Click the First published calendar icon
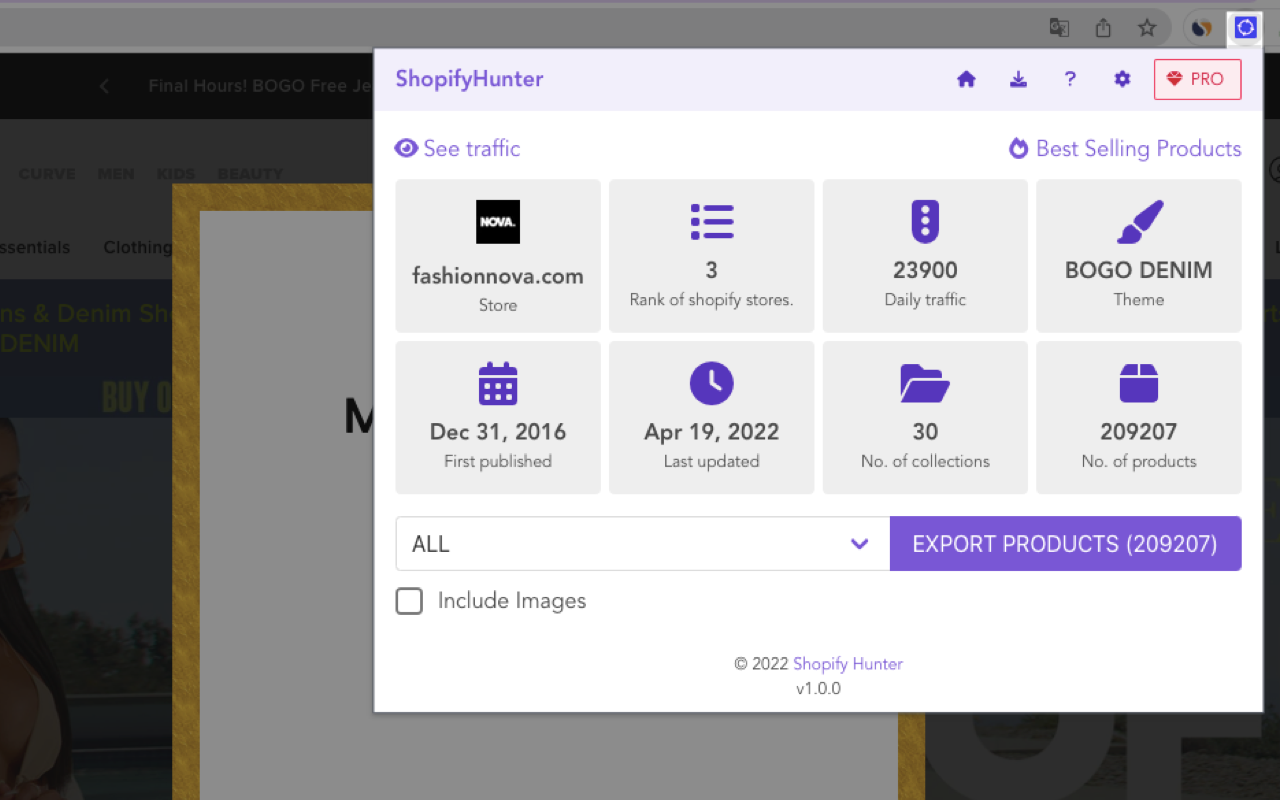Screen dimensions: 1280x800 [498, 384]
